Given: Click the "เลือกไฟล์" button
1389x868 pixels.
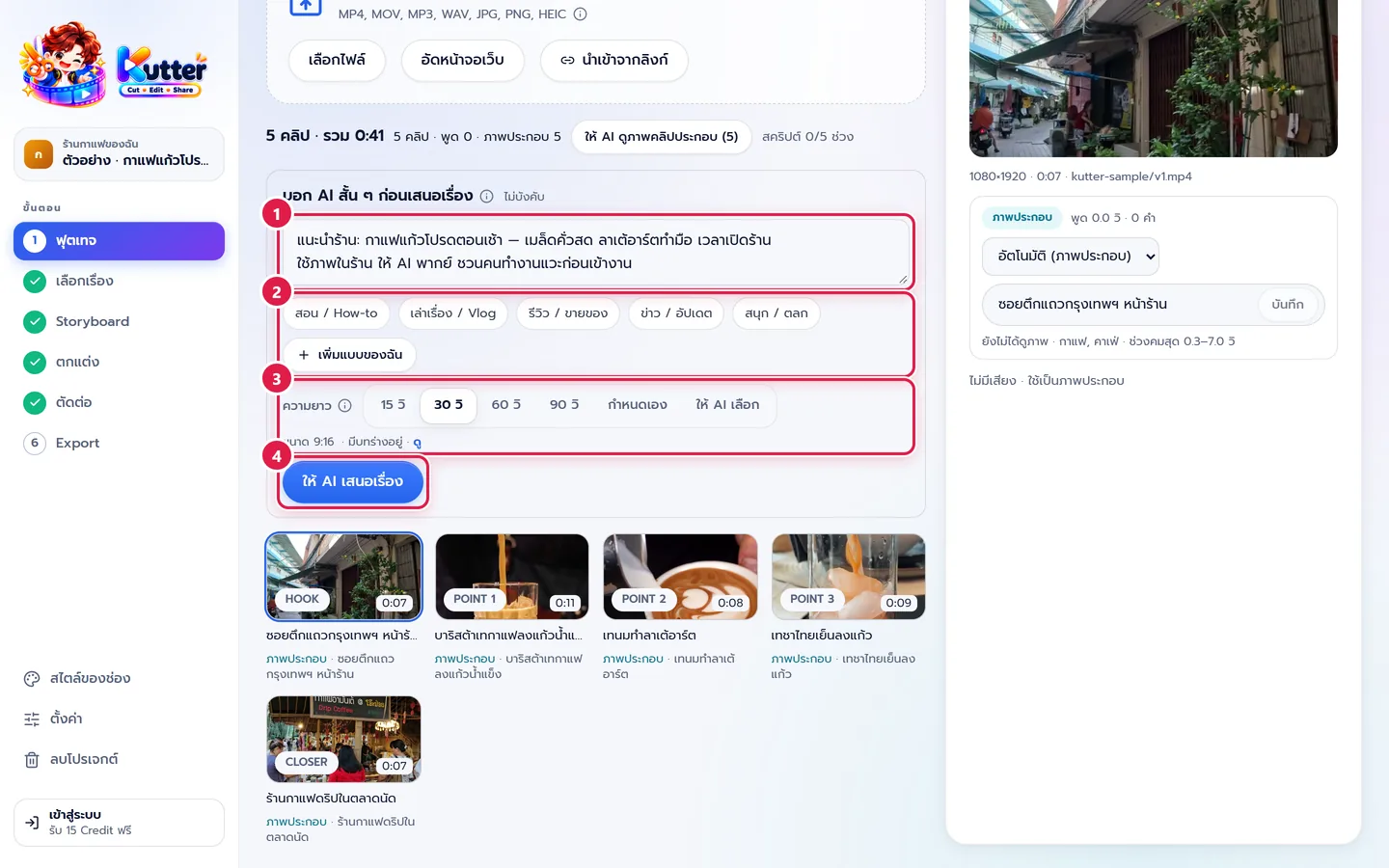Looking at the screenshot, I should tap(338, 60).
